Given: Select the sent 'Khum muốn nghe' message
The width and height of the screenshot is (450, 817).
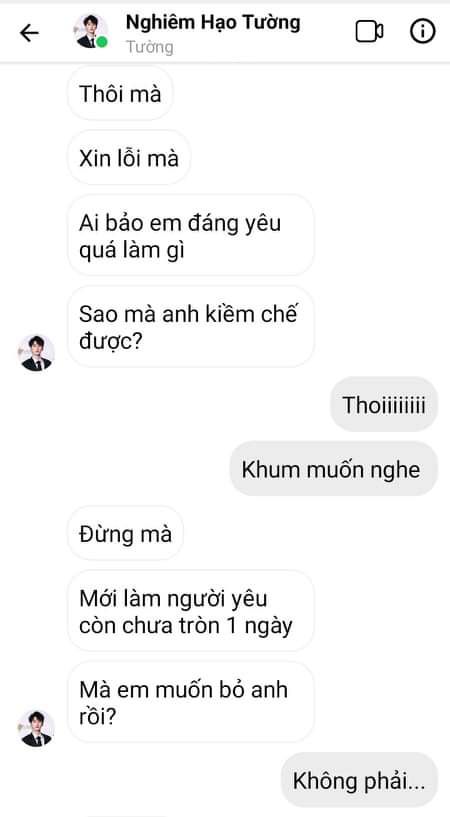Looking at the screenshot, I should (x=333, y=469).
